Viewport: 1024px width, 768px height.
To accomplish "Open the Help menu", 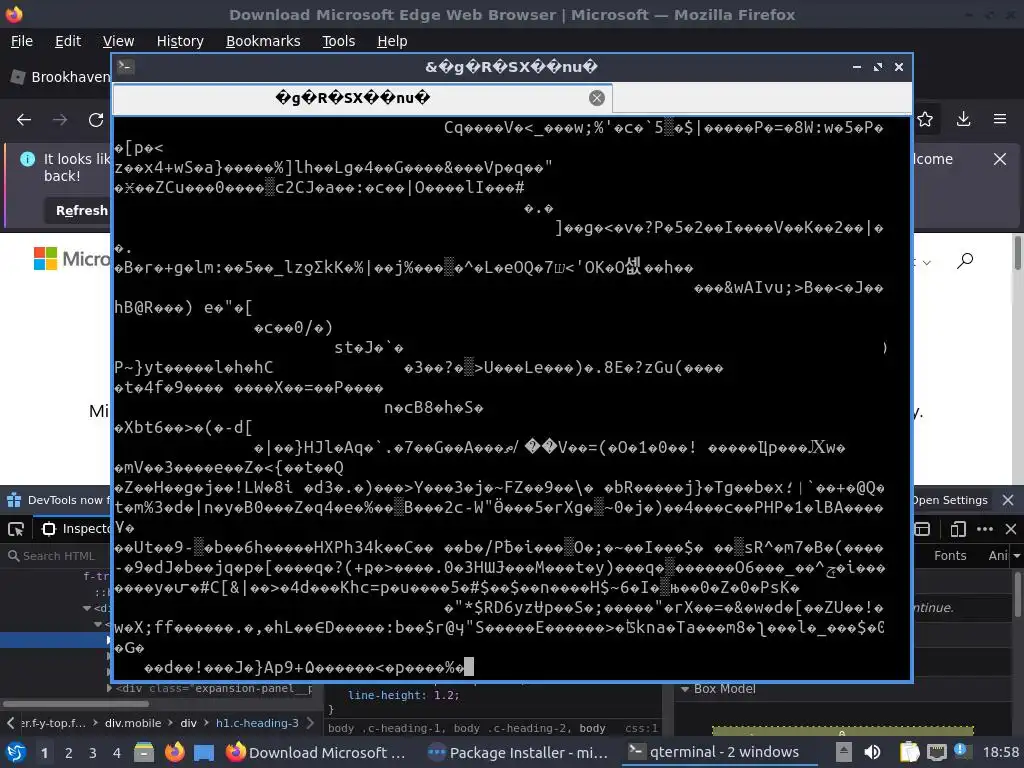I will point(392,41).
